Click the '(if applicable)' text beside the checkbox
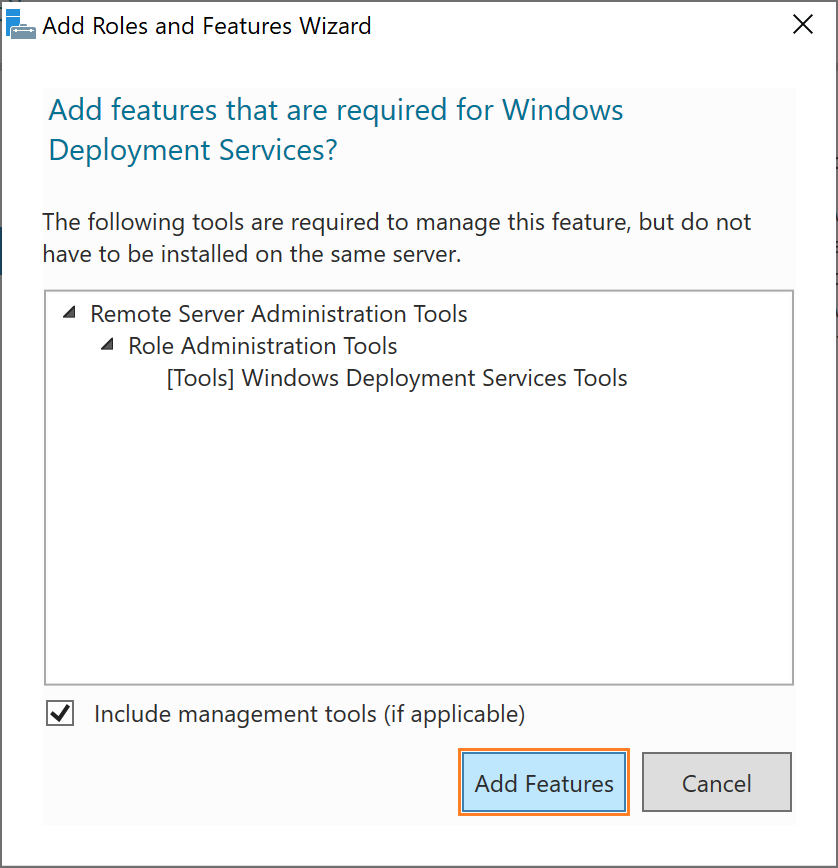This screenshot has width=838, height=868. 454,714
